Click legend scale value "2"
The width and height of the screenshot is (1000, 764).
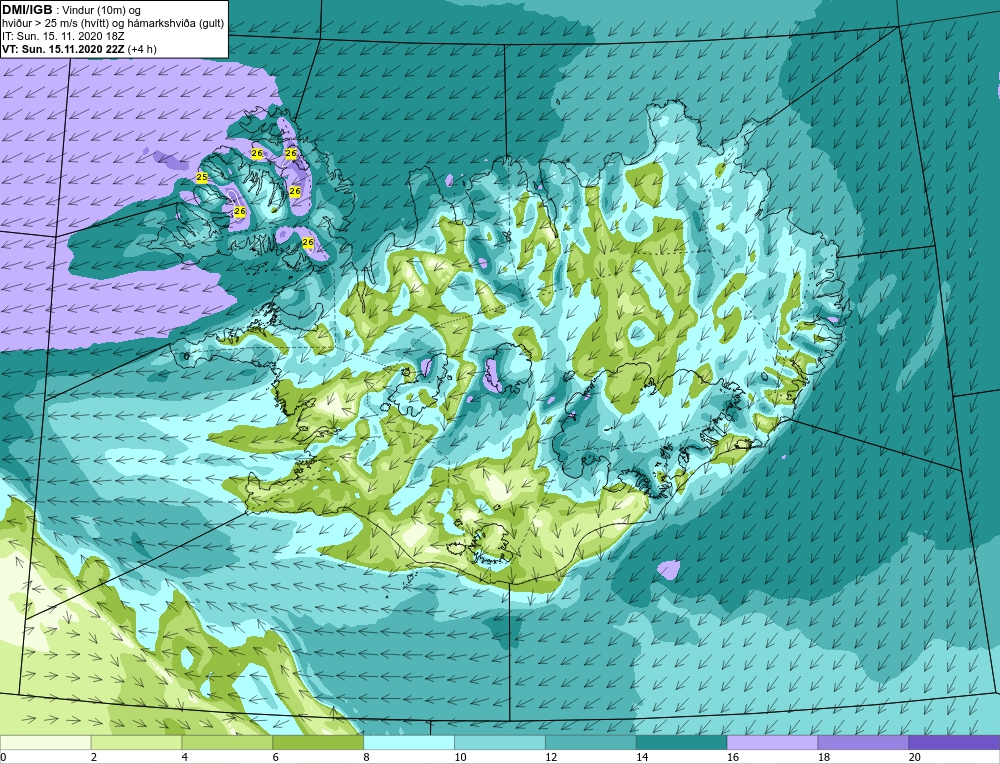point(94,757)
